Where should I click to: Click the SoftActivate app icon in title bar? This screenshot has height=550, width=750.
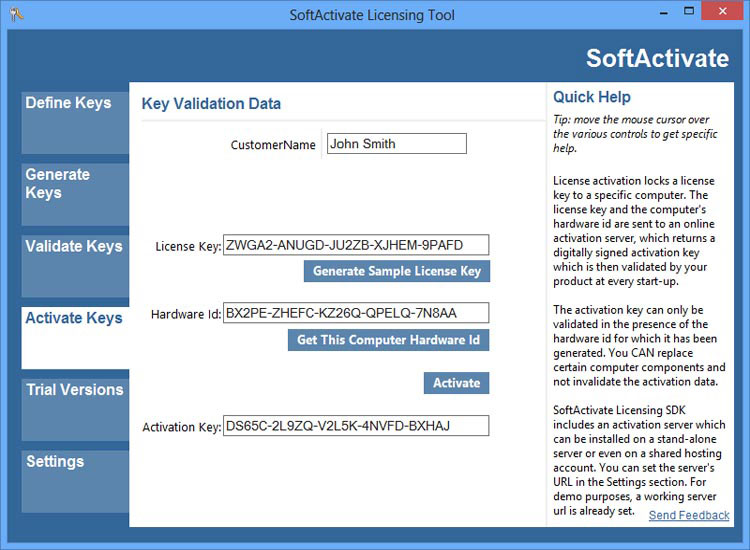click(17, 14)
